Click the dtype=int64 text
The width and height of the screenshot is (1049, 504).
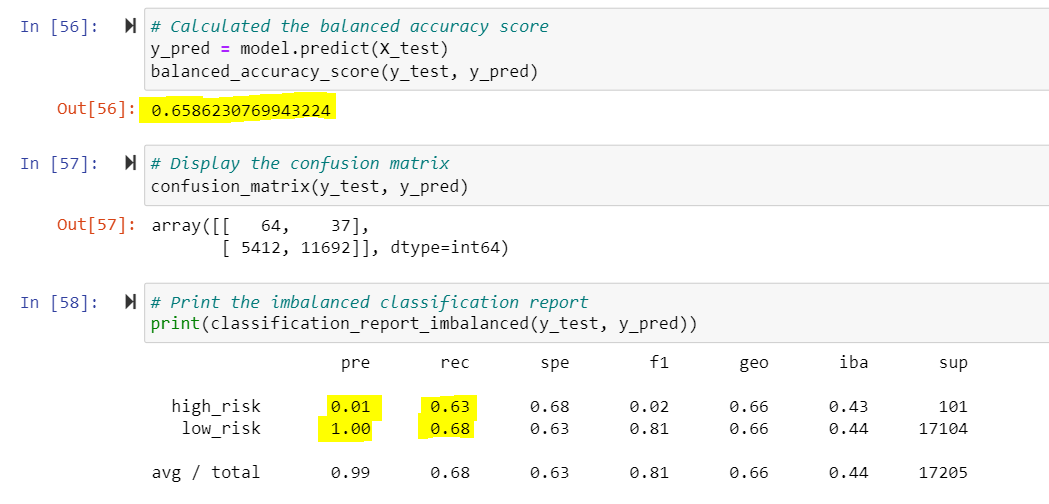[x=443, y=248]
